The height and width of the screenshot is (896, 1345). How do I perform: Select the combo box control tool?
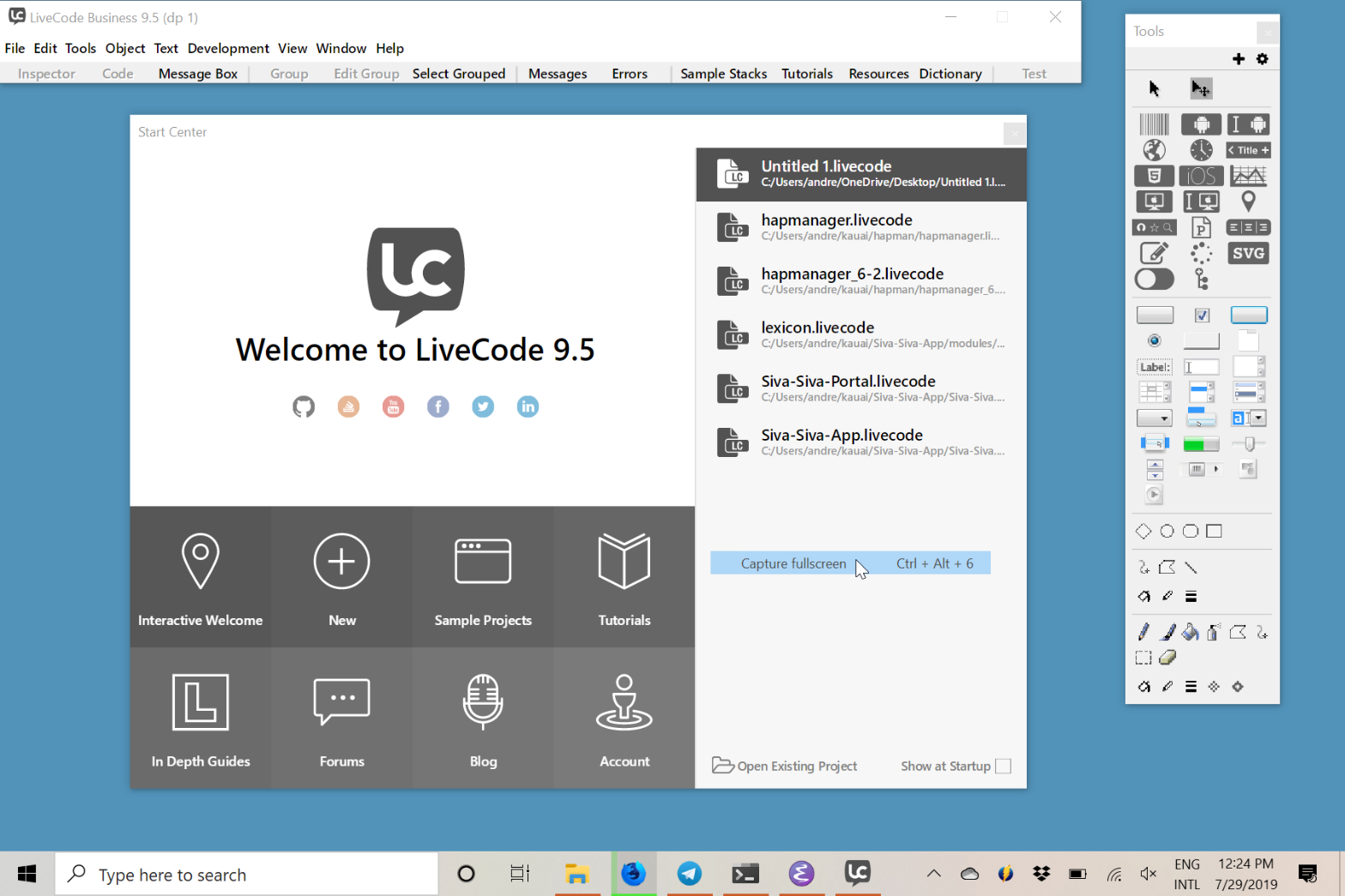(1248, 418)
